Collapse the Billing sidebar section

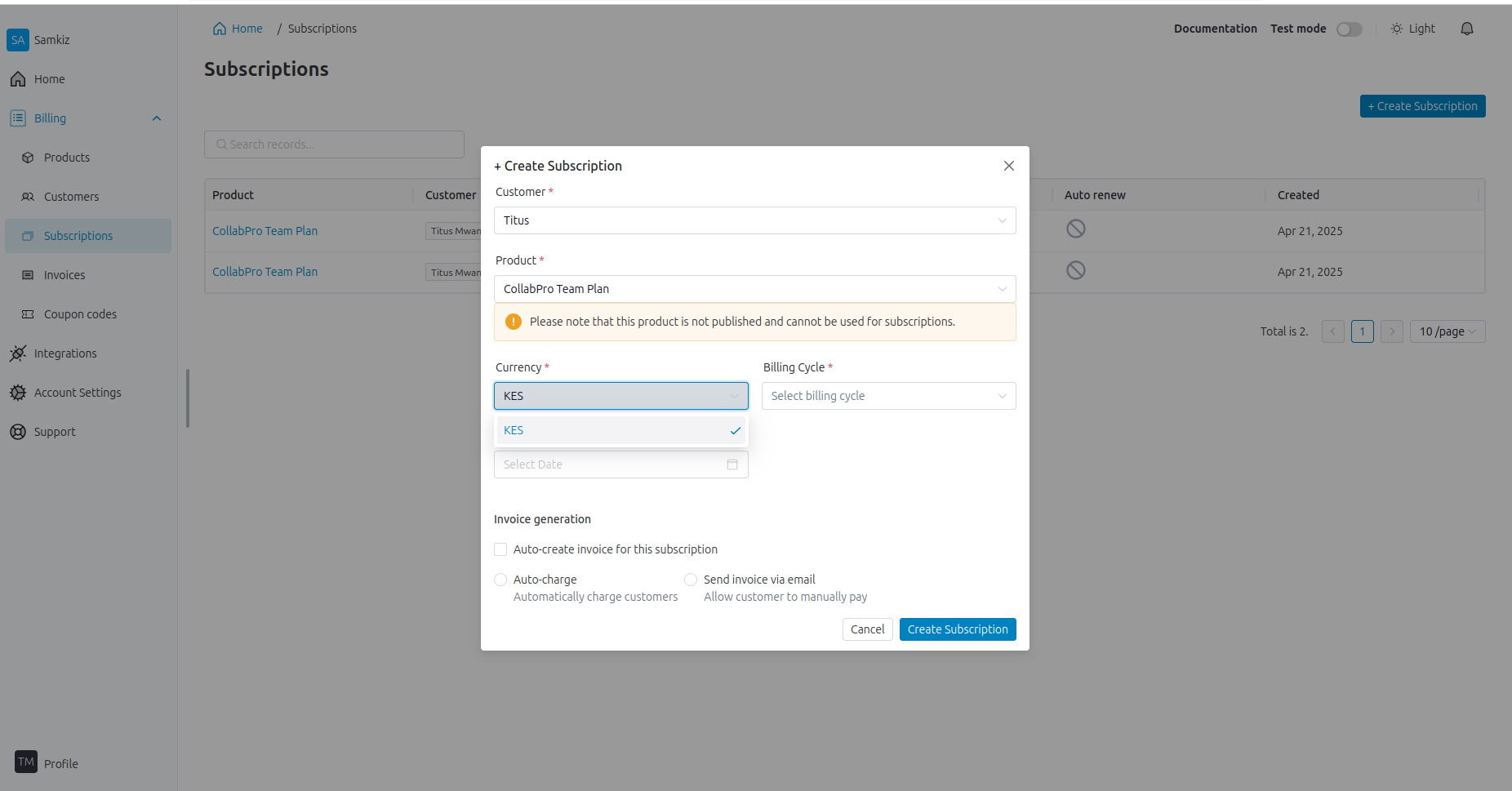tap(156, 118)
